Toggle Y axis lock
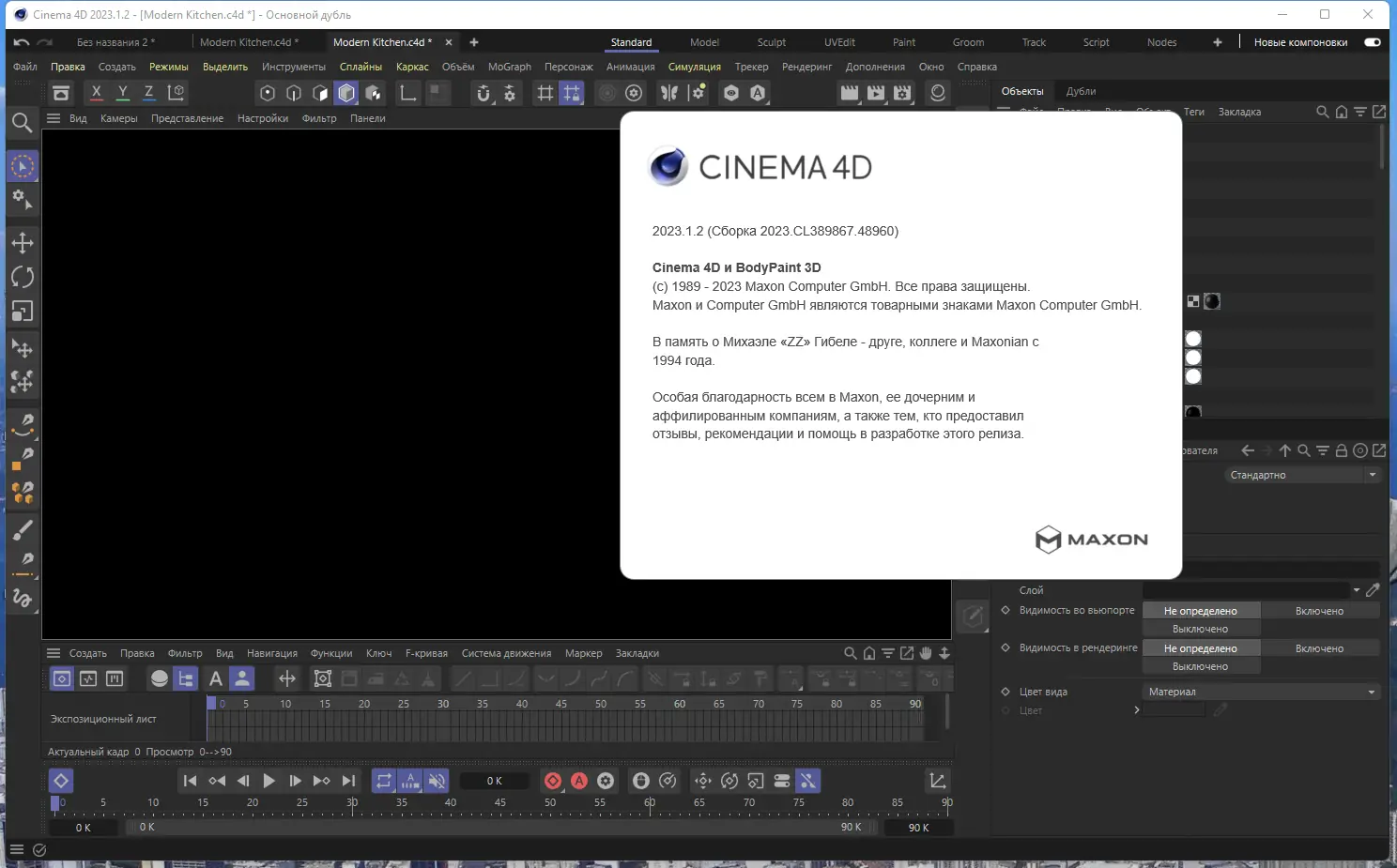Image resolution: width=1397 pixels, height=868 pixels. [123, 93]
